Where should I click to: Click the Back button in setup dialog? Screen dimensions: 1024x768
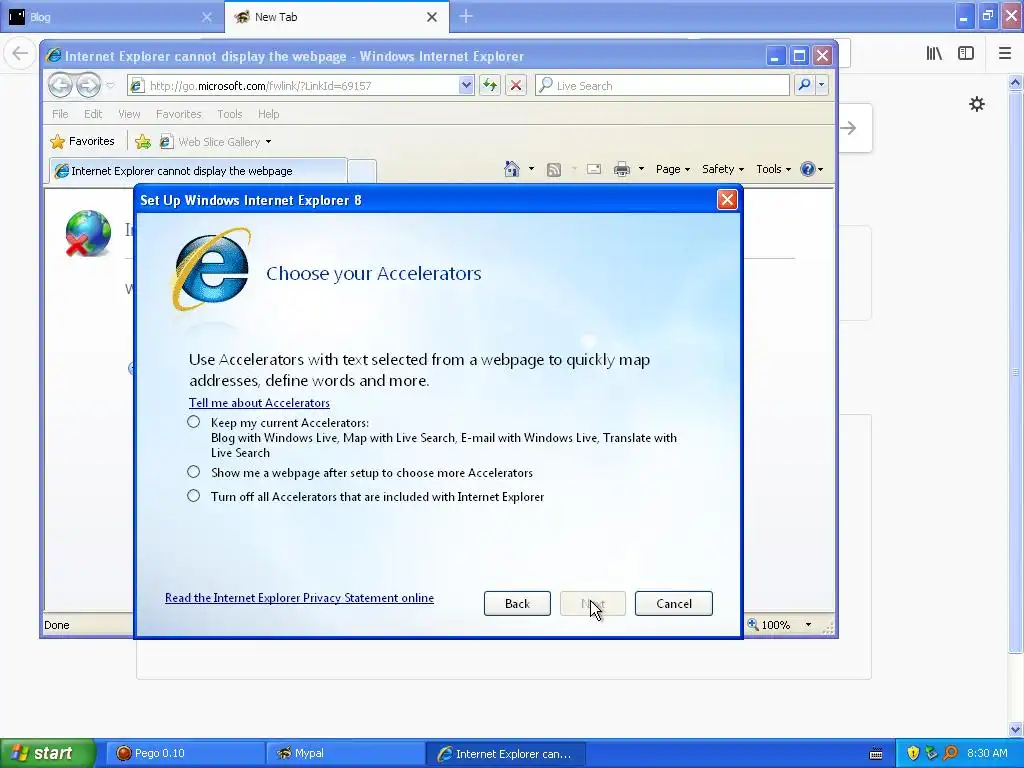coord(517,603)
